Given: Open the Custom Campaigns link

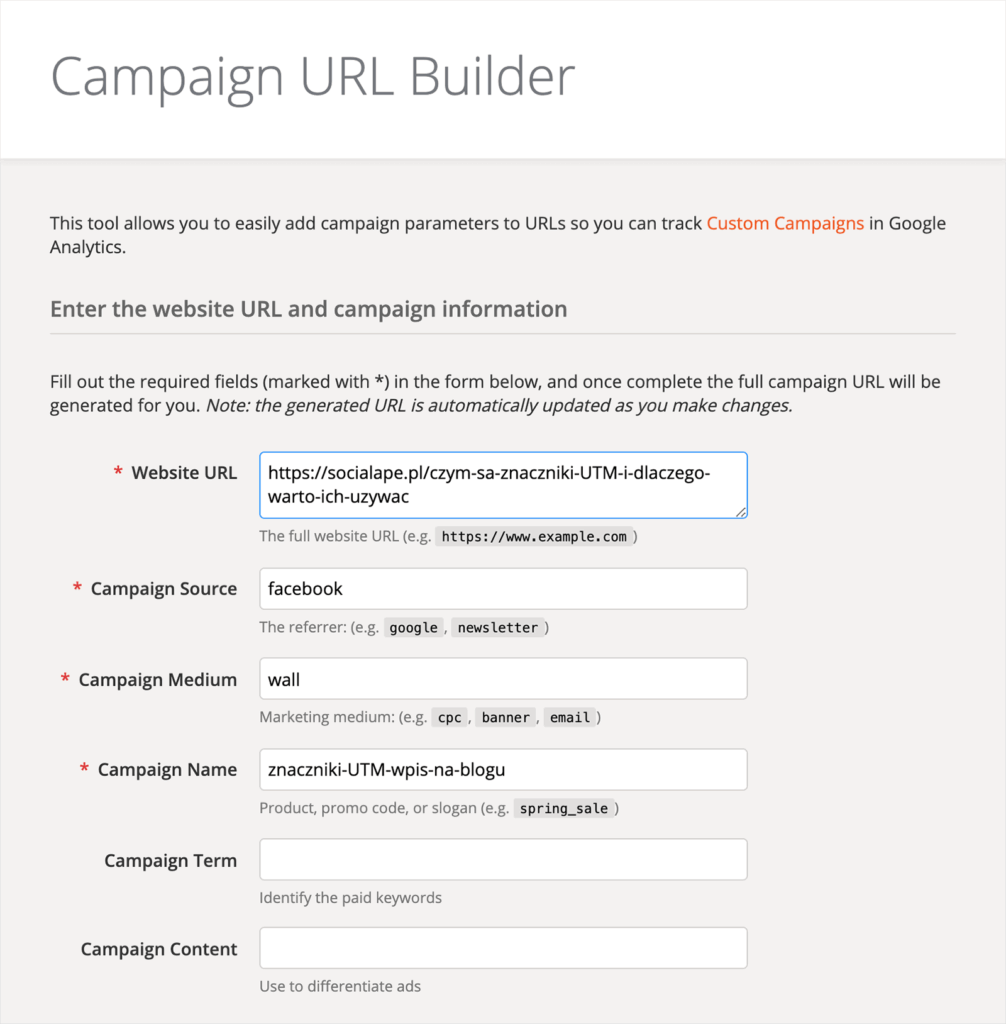Looking at the screenshot, I should (x=785, y=223).
